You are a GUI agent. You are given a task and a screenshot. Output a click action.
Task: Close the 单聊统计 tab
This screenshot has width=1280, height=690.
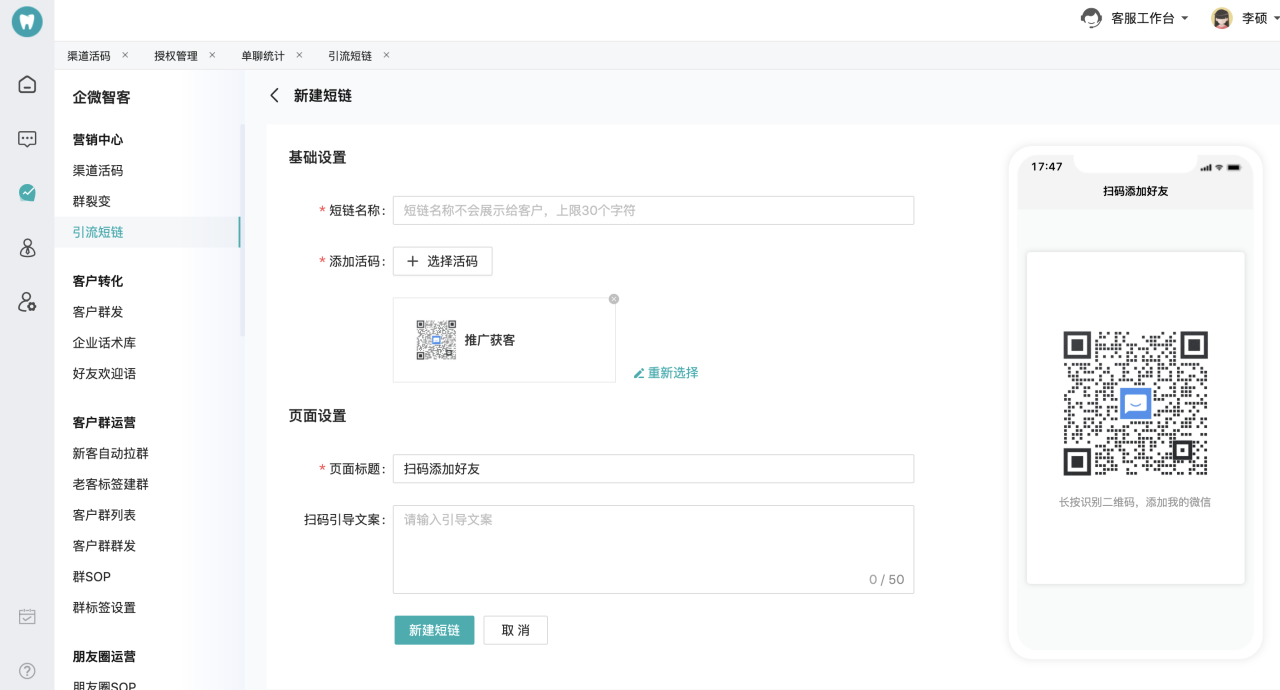pos(299,55)
